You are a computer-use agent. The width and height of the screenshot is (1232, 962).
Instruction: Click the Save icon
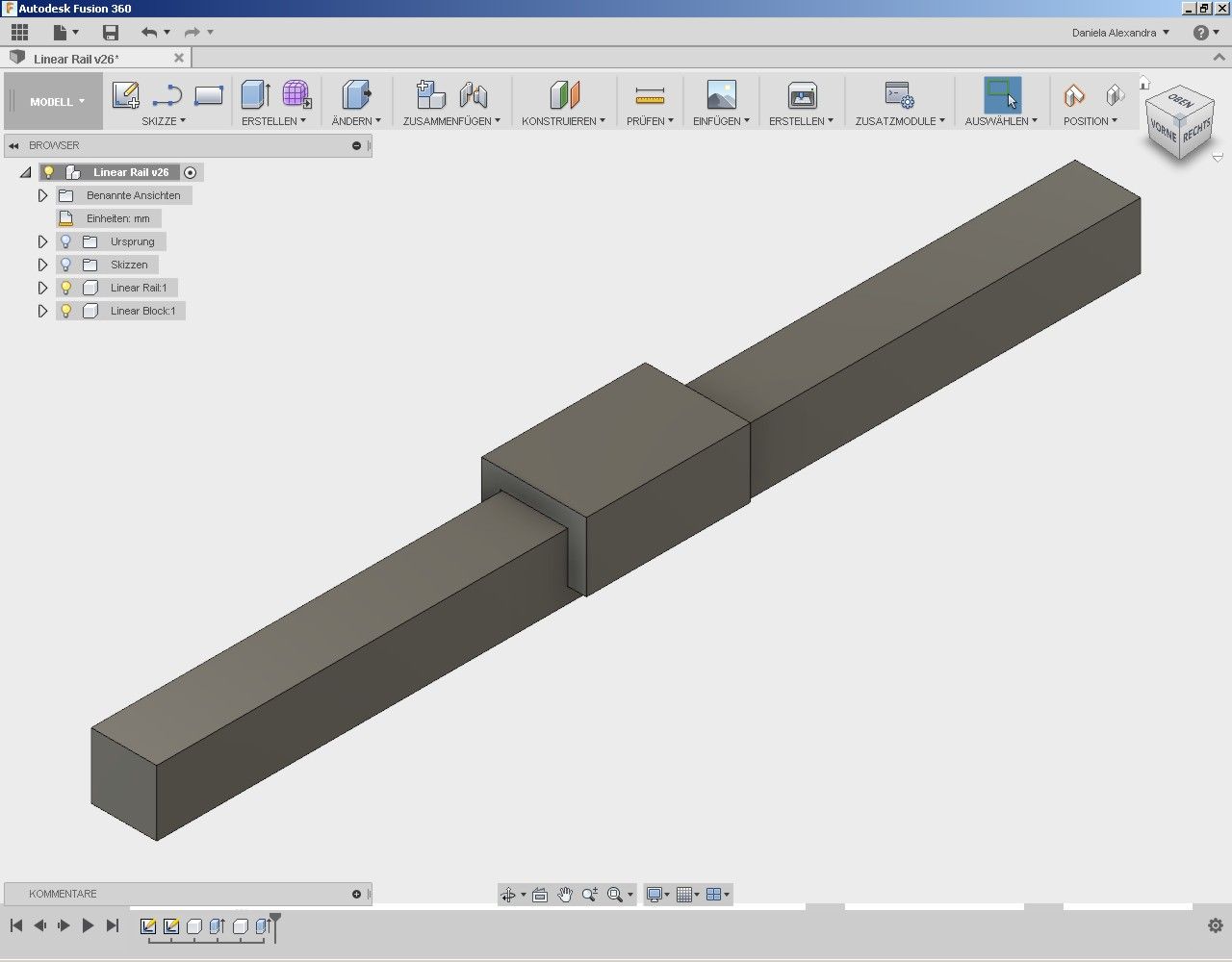(111, 33)
